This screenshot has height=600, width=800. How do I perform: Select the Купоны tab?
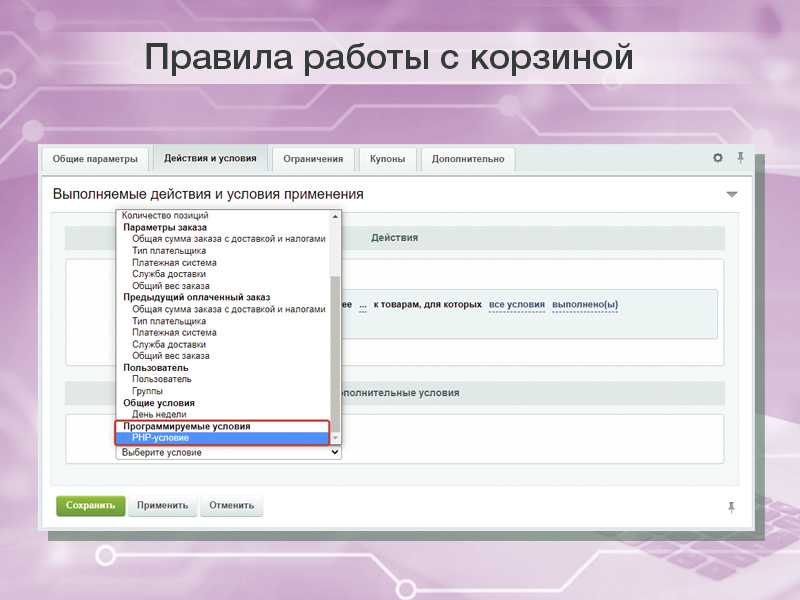coord(388,158)
